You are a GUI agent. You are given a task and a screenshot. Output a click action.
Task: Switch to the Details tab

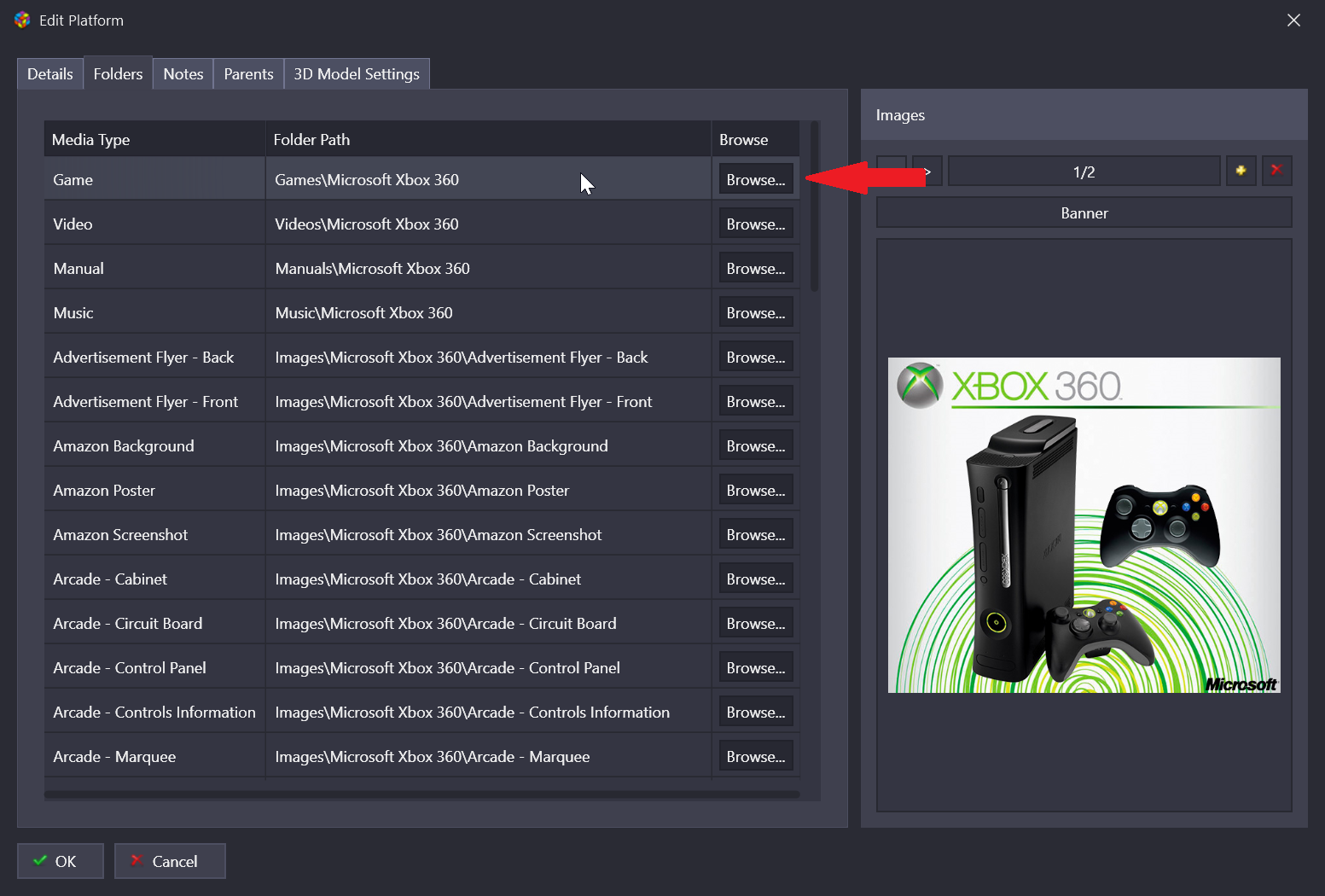pyautogui.click(x=50, y=74)
